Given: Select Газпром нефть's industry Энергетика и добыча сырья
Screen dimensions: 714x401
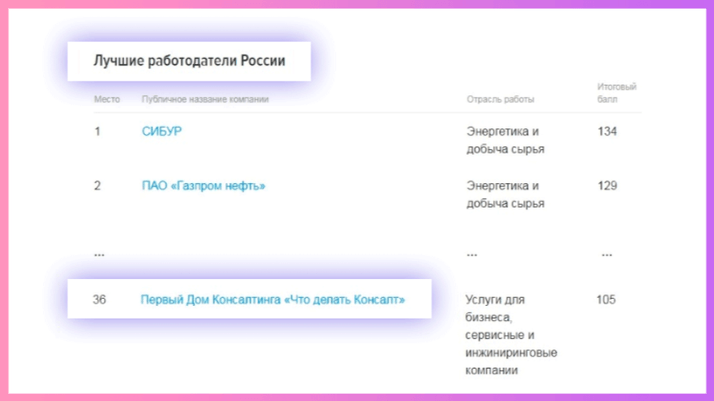Looking at the screenshot, I should click(x=505, y=194).
